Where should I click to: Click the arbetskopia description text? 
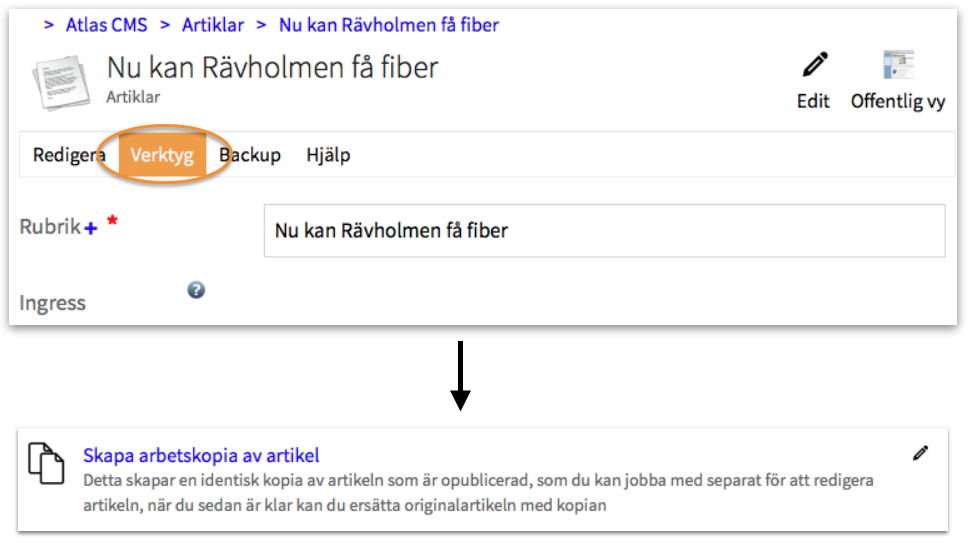pyautogui.click(x=478, y=492)
